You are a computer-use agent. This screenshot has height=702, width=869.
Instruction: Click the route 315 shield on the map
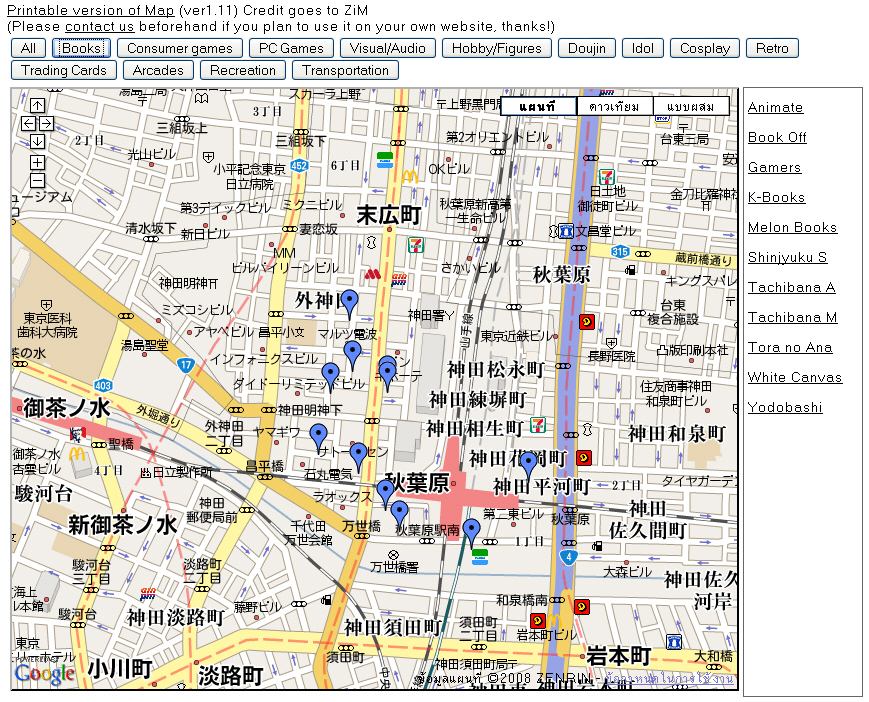620,252
